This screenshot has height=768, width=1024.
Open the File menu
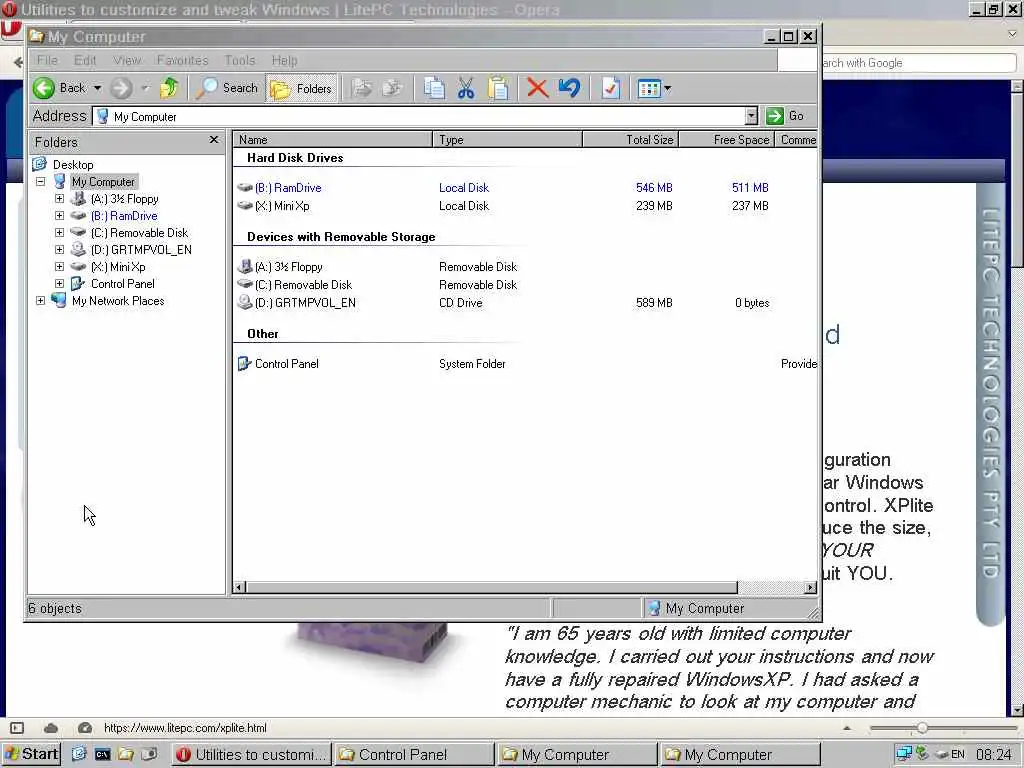coord(47,60)
